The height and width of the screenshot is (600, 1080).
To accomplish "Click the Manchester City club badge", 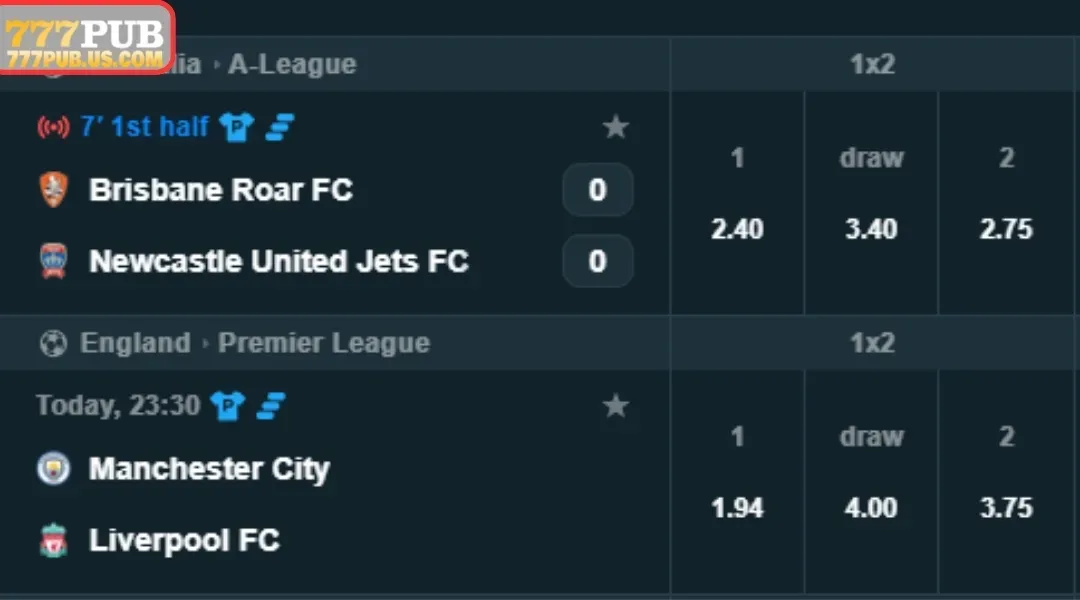I will (x=53, y=469).
